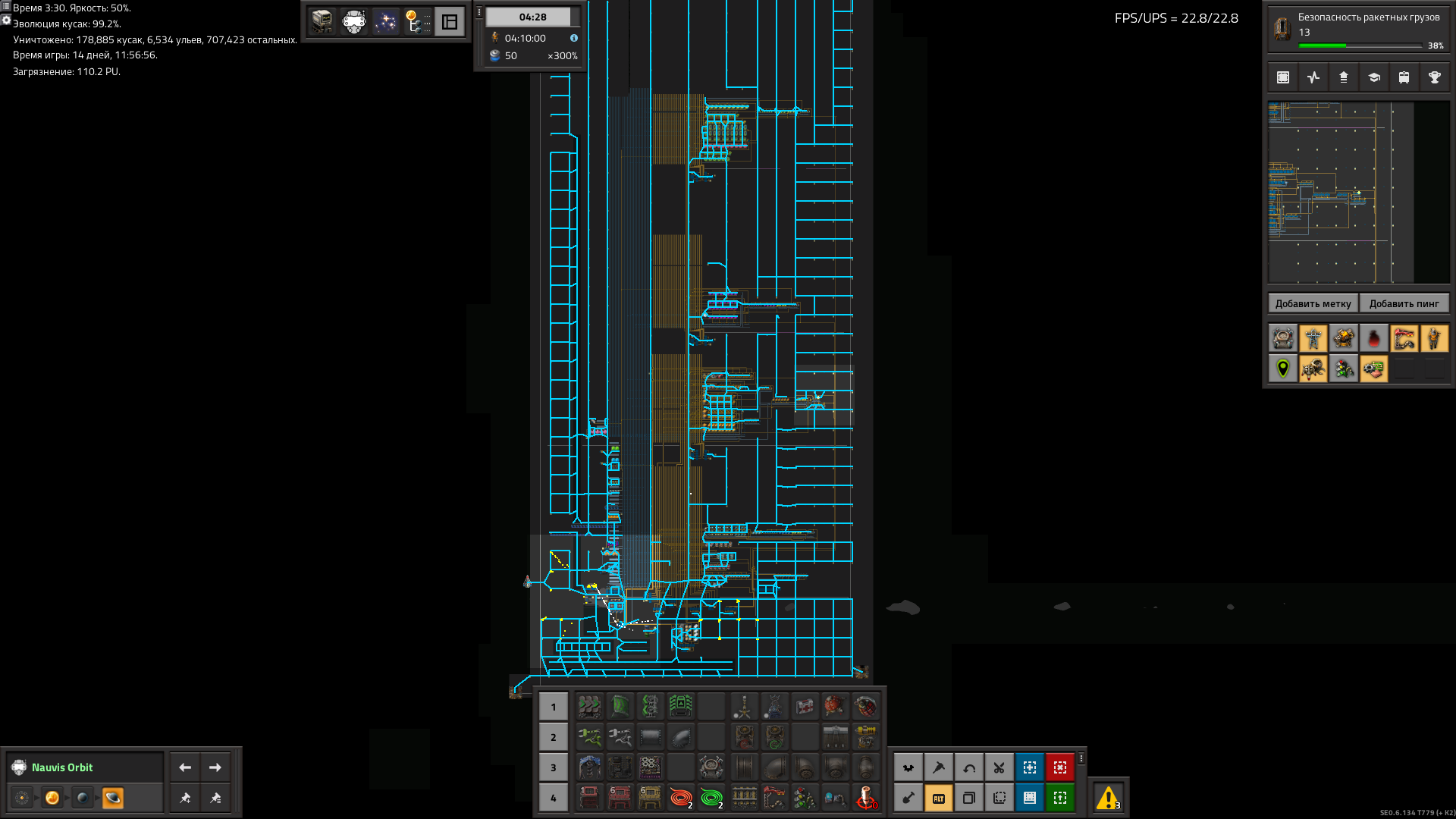Expand shortcut bar three-dot options menu
Image resolution: width=1456 pixels, height=819 pixels.
[1081, 758]
